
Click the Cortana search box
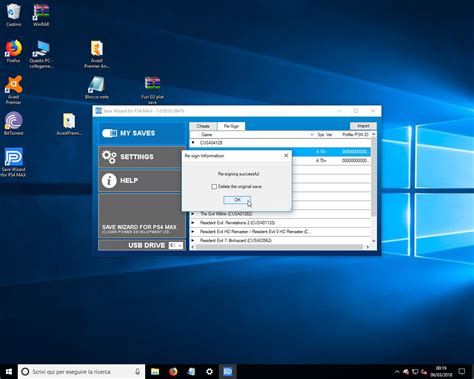point(81,371)
